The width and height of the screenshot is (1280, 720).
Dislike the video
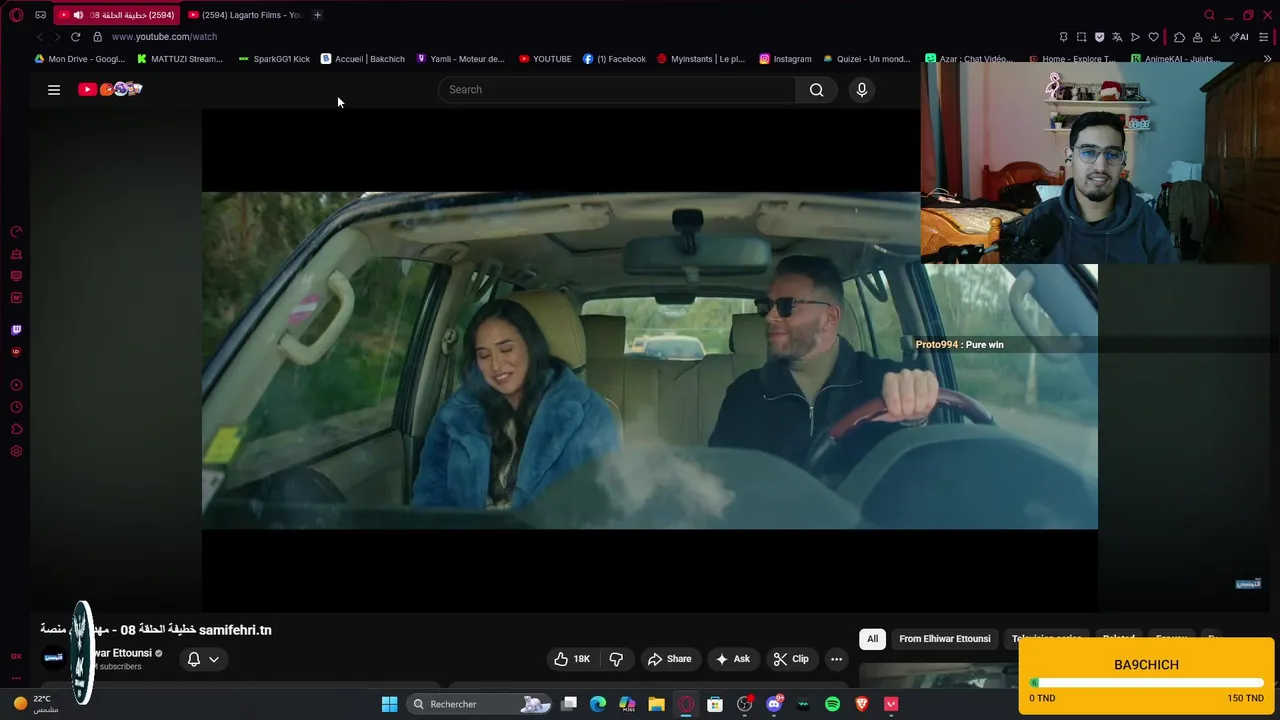[616, 659]
